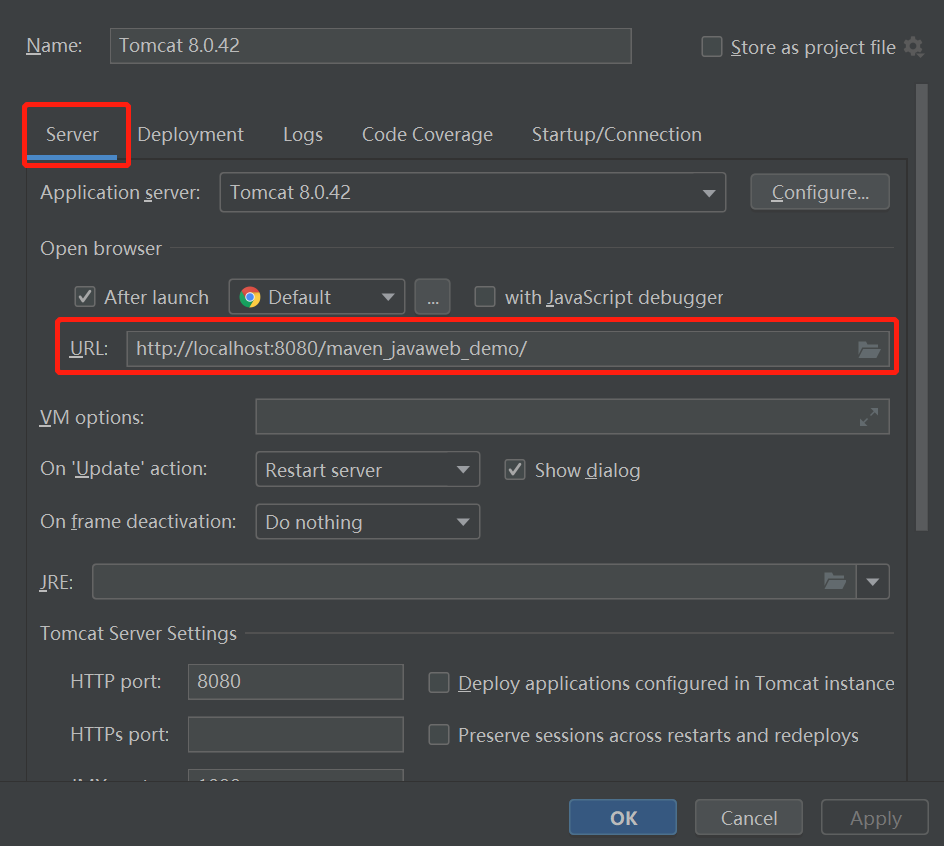The height and width of the screenshot is (846, 944).
Task: Expand the JRE dropdown arrow
Action: pyautogui.click(x=873, y=582)
